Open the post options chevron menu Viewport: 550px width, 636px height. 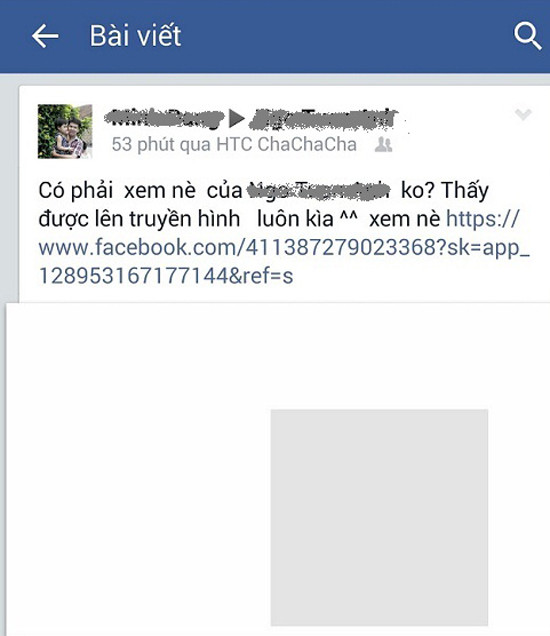click(x=523, y=114)
